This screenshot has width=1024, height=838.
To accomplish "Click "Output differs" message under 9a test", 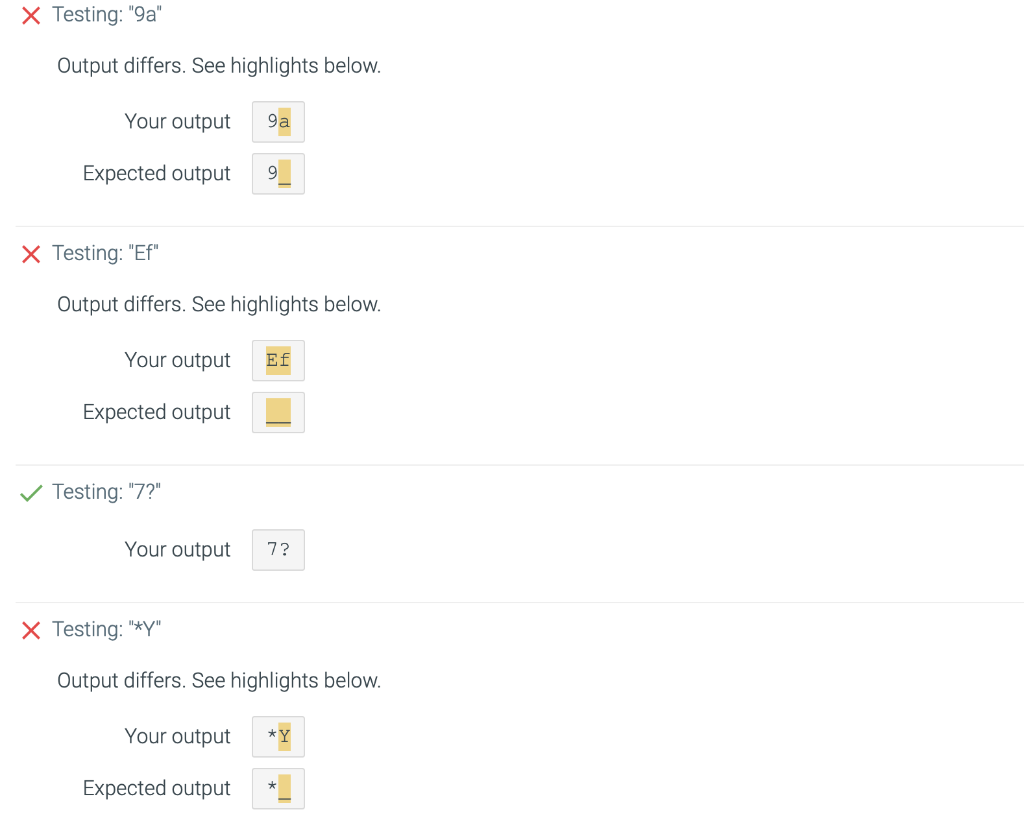I will (219, 66).
